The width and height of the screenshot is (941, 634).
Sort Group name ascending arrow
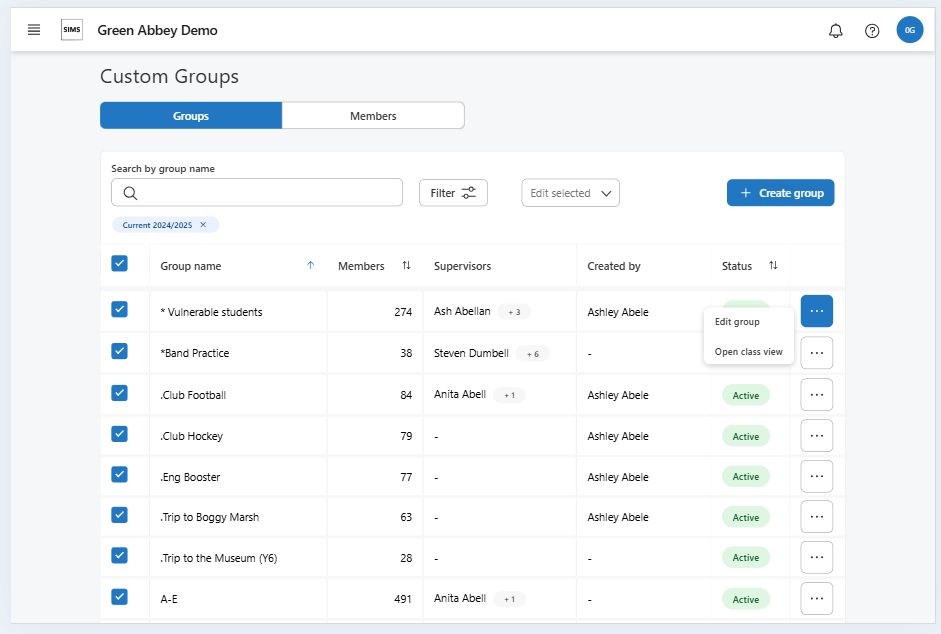pyautogui.click(x=310, y=266)
